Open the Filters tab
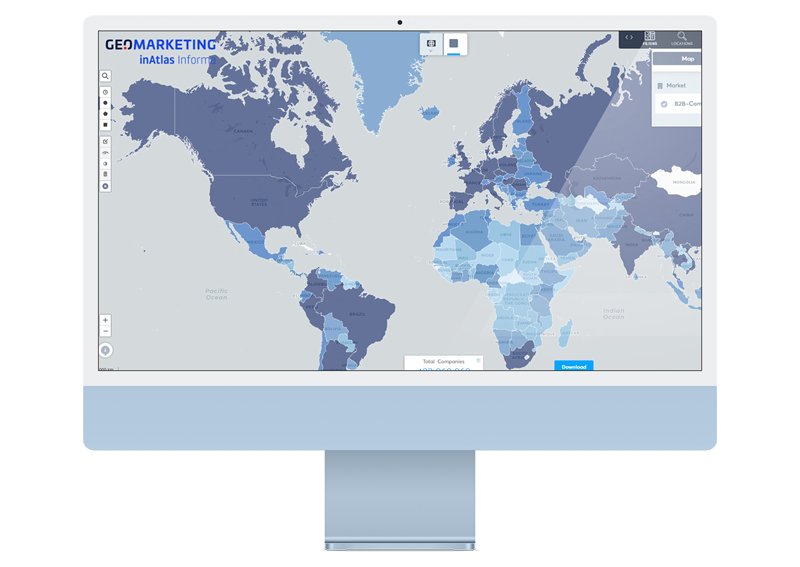This screenshot has width=800, height=567. tap(649, 38)
